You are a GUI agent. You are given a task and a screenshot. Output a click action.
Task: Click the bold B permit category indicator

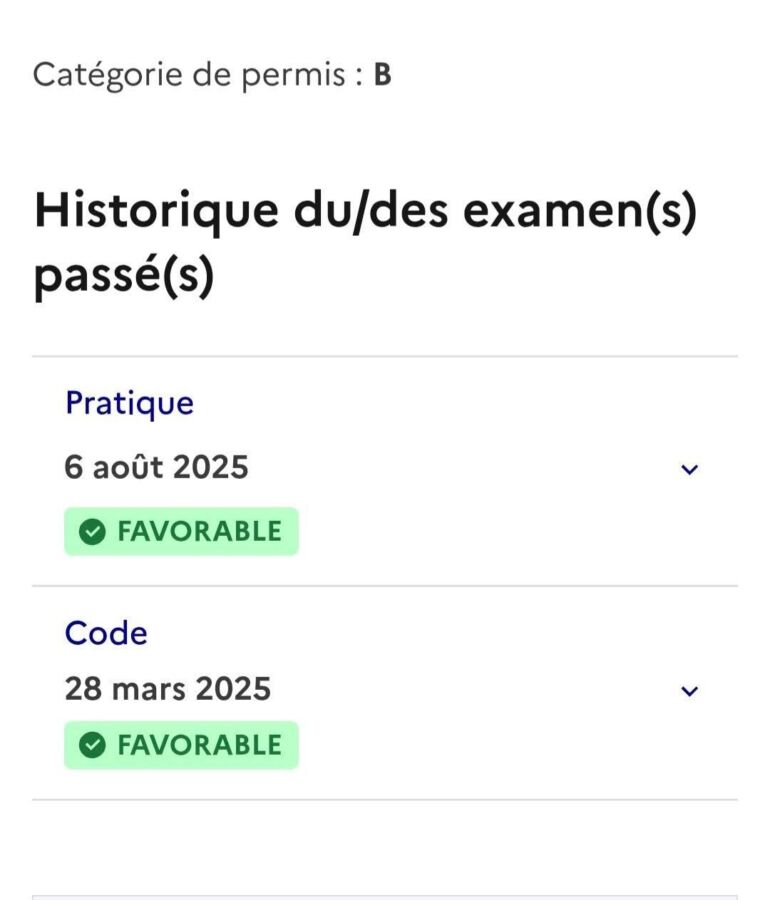[x=381, y=73]
